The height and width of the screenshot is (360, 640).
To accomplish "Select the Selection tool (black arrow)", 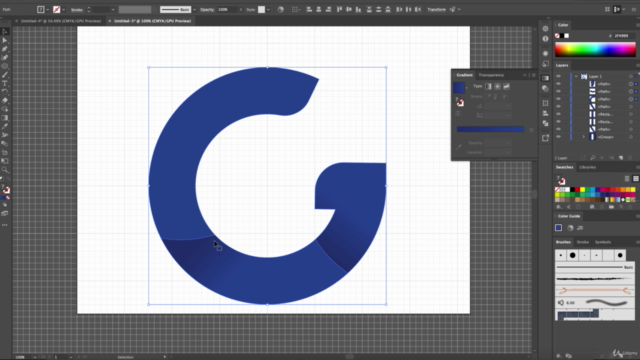I will [x=5, y=31].
